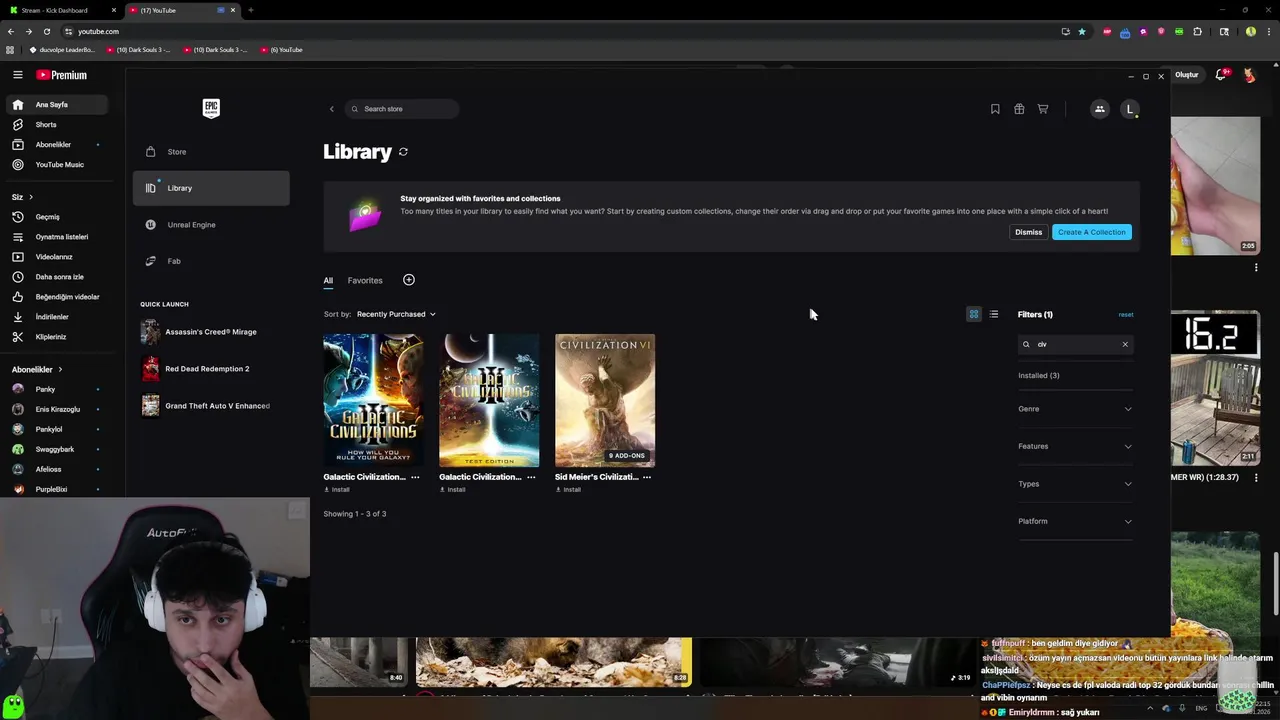This screenshot has height=720, width=1280.
Task: Open the Epic account profile avatar
Action: tap(1130, 109)
